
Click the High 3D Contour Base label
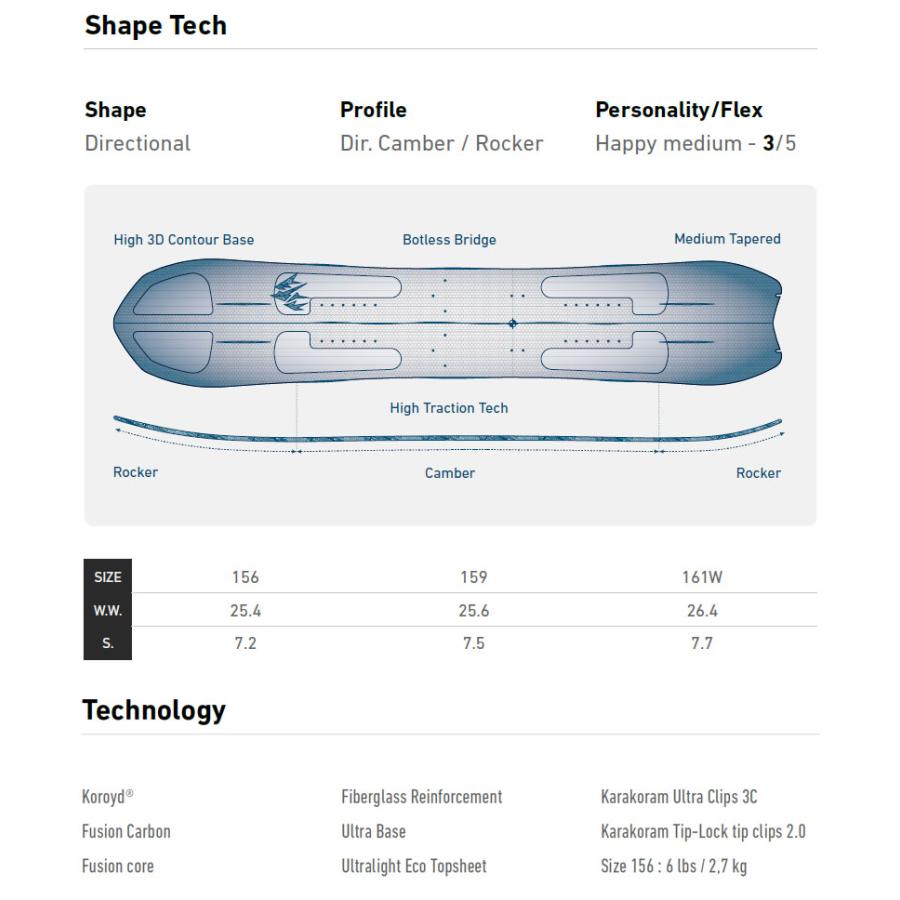point(184,240)
